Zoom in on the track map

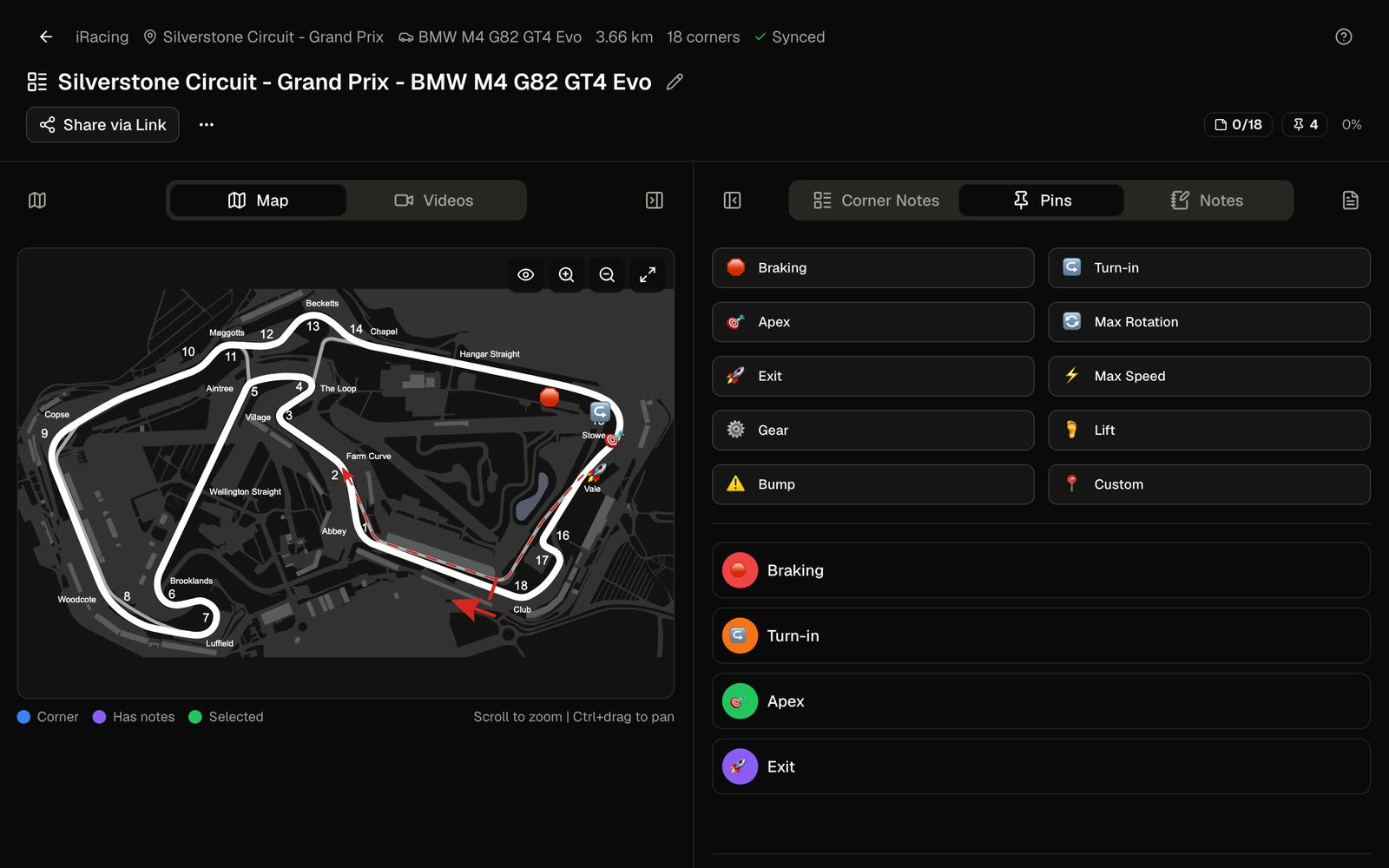(566, 274)
